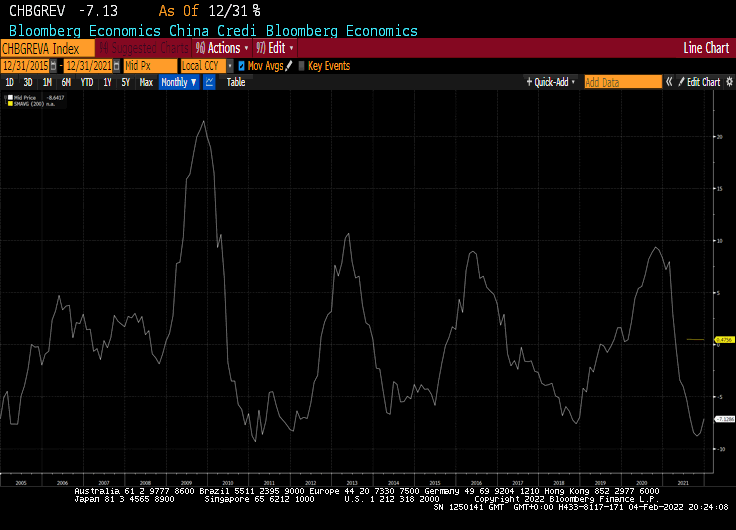Open the Actions menu
Screen dimensions: 736x530
(222, 48)
